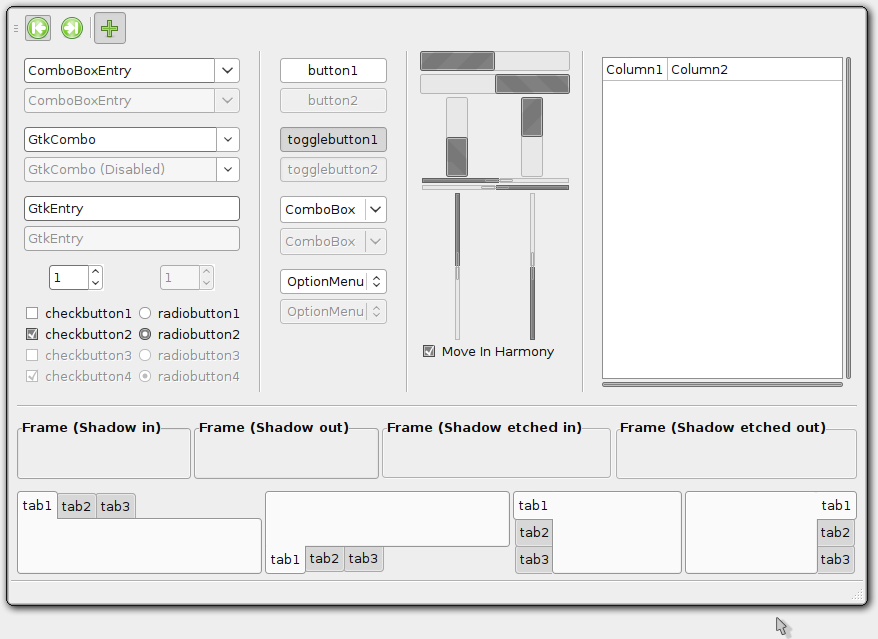Click disabled radiobutton3
This screenshot has height=639, width=878.
145,355
